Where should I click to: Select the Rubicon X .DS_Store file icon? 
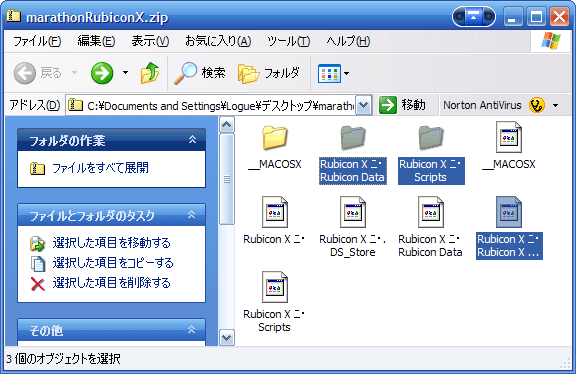(353, 212)
